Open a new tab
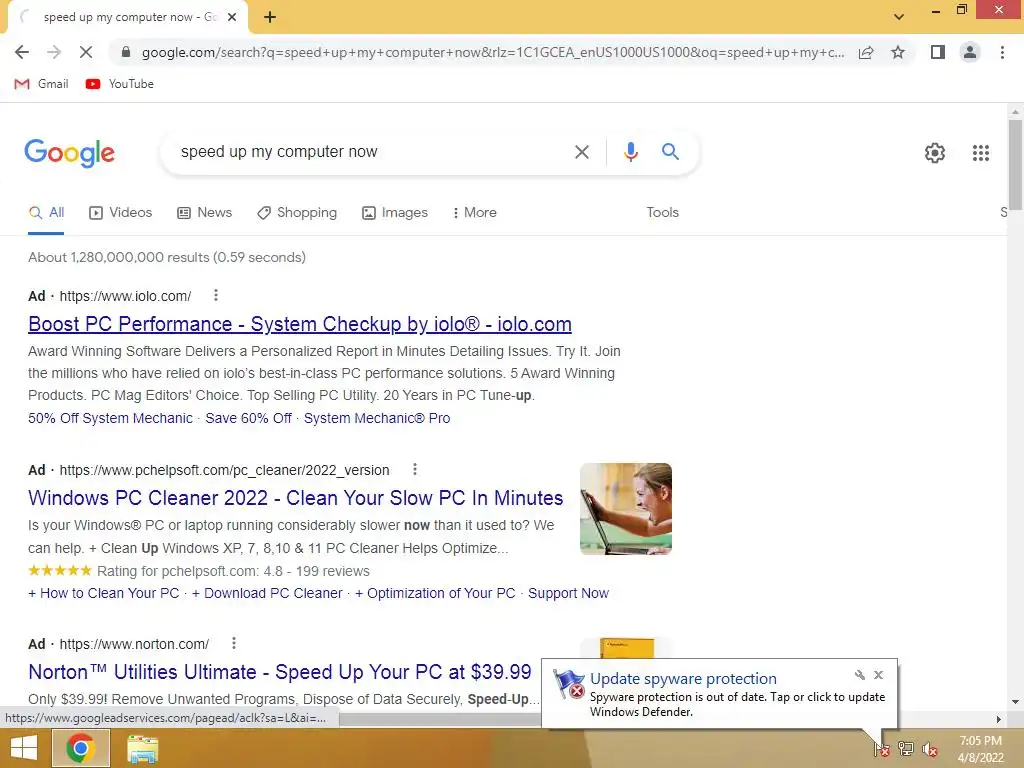The image size is (1024, 768). click(x=270, y=17)
